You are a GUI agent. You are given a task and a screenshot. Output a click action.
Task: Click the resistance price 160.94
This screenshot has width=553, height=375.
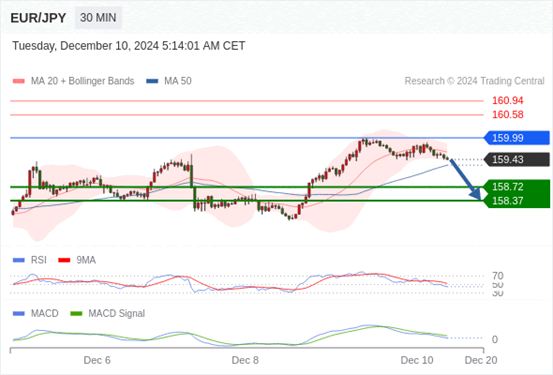[508, 101]
